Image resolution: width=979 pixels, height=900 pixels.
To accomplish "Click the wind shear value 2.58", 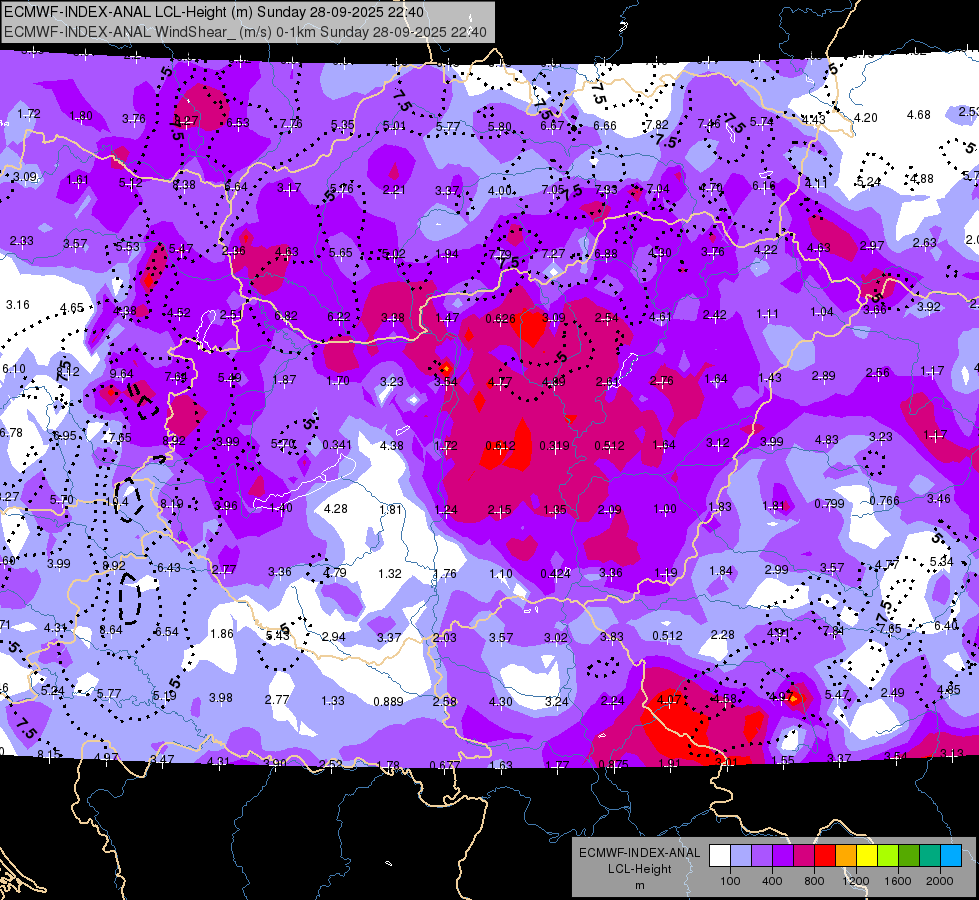I will pyautogui.click(x=445, y=701).
